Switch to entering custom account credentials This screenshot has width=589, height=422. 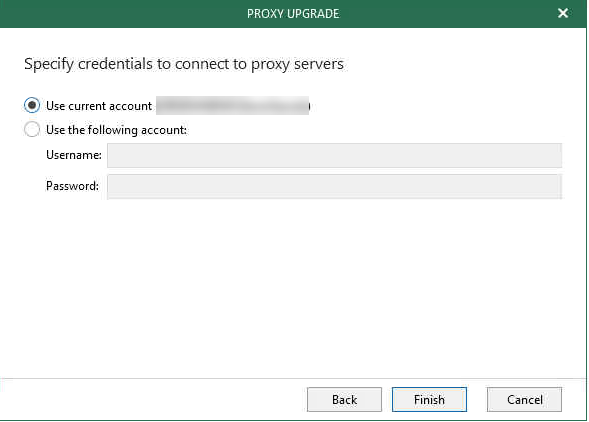(x=32, y=129)
